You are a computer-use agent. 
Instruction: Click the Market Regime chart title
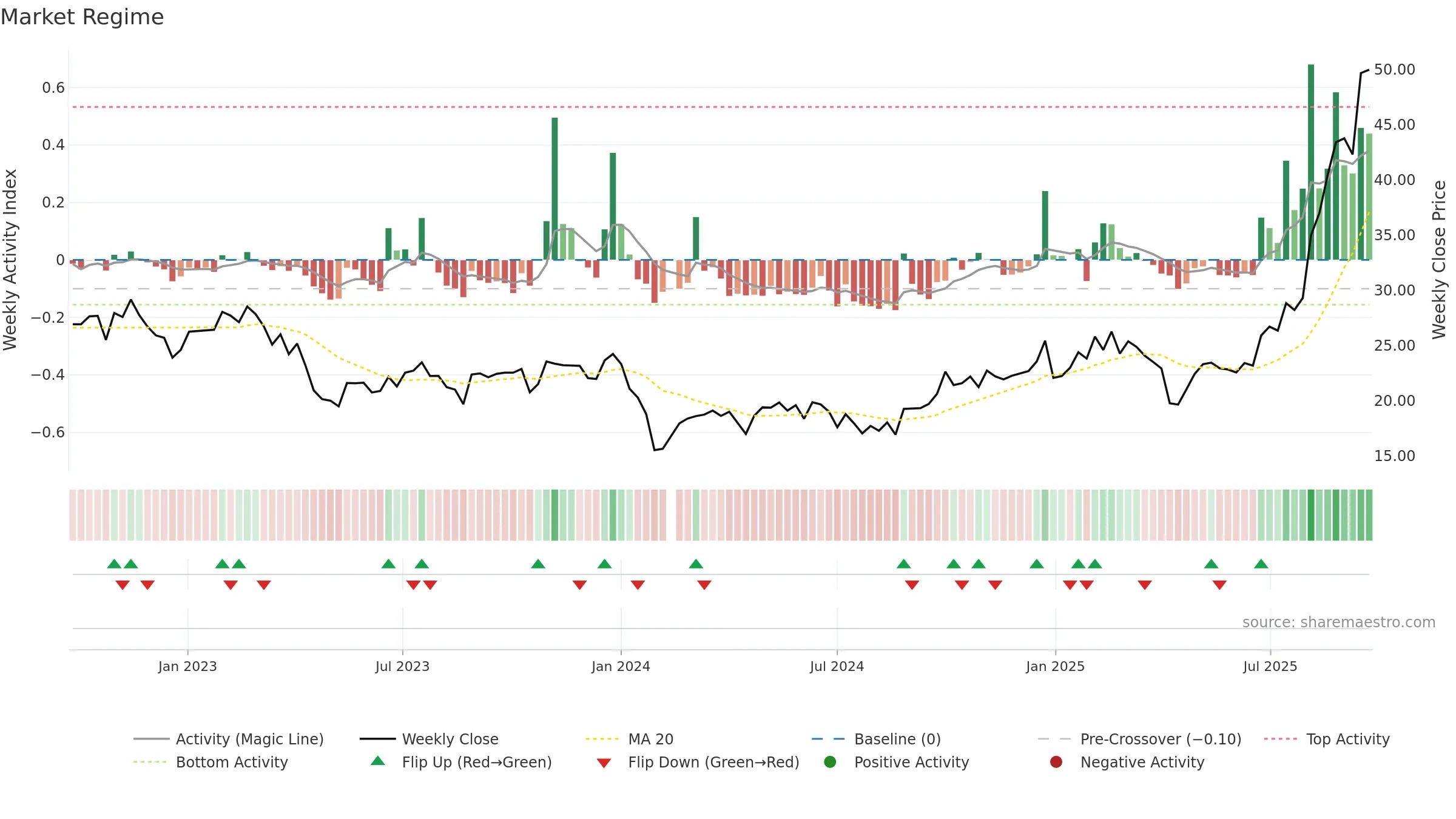pyautogui.click(x=82, y=17)
